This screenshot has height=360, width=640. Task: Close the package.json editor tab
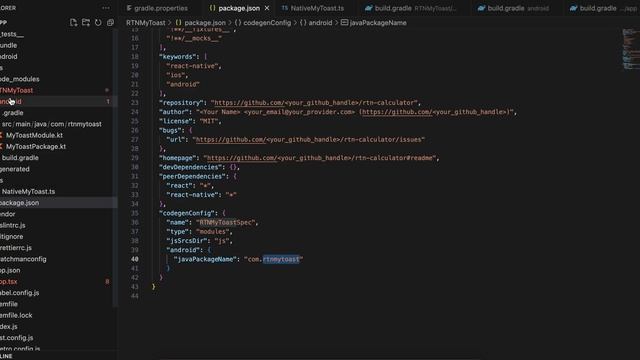tap(267, 8)
